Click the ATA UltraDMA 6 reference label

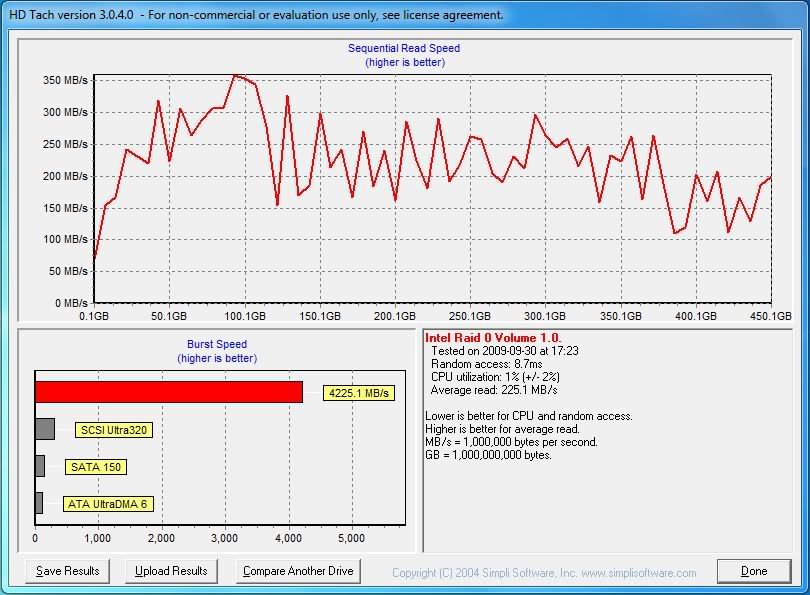[110, 505]
